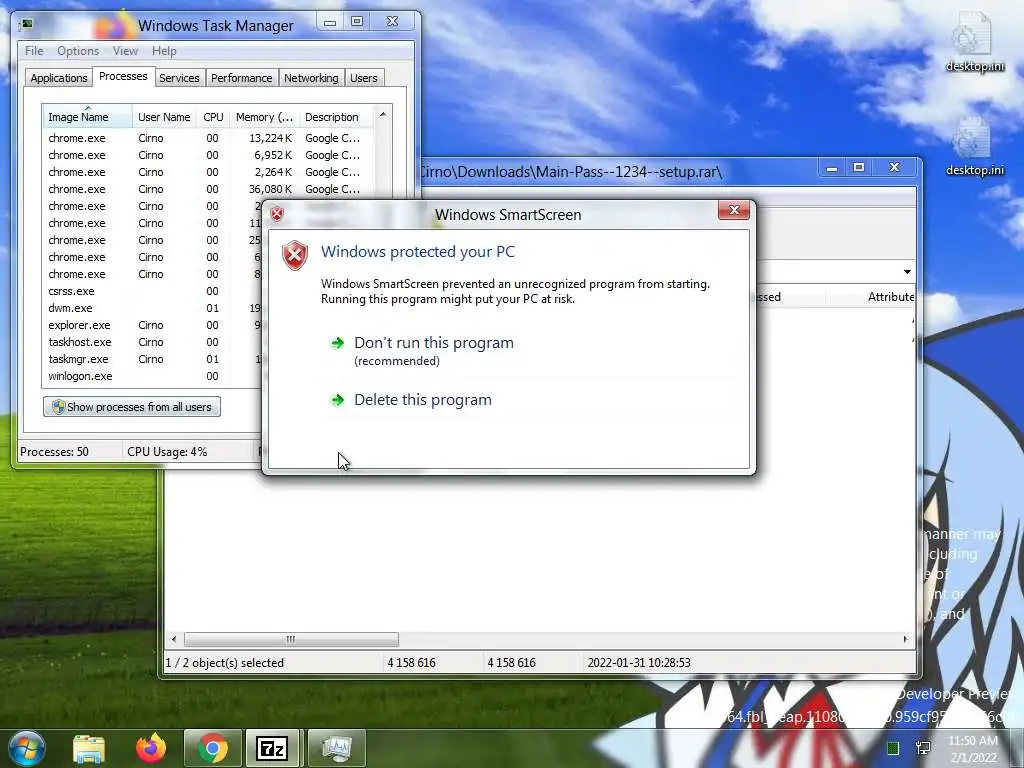The image size is (1024, 768).
Task: Click 7-Zip date 2022-01-31 10:28:53
Action: coord(639,663)
